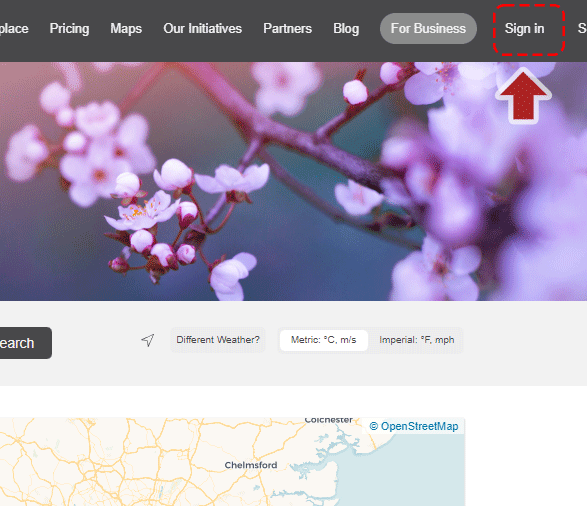Open Our Initiatives in navigation bar
The image size is (587, 506).
click(x=203, y=29)
